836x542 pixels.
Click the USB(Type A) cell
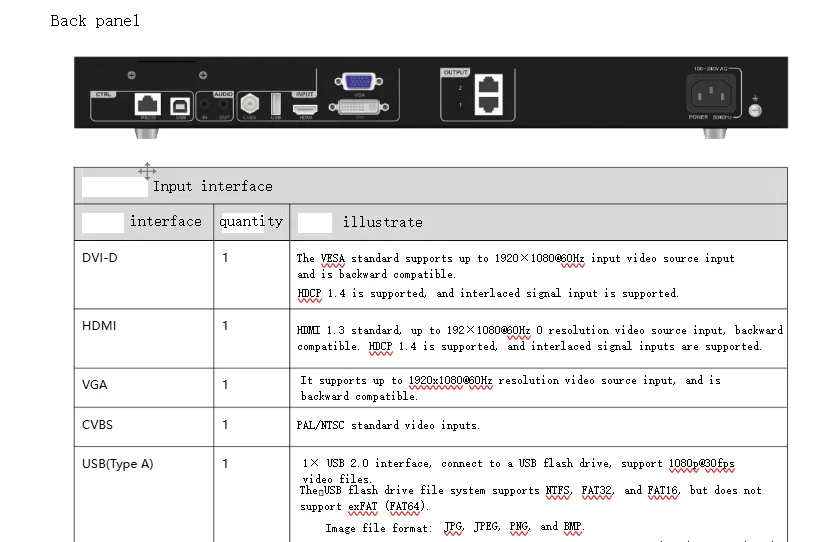pyautogui.click(x=144, y=494)
